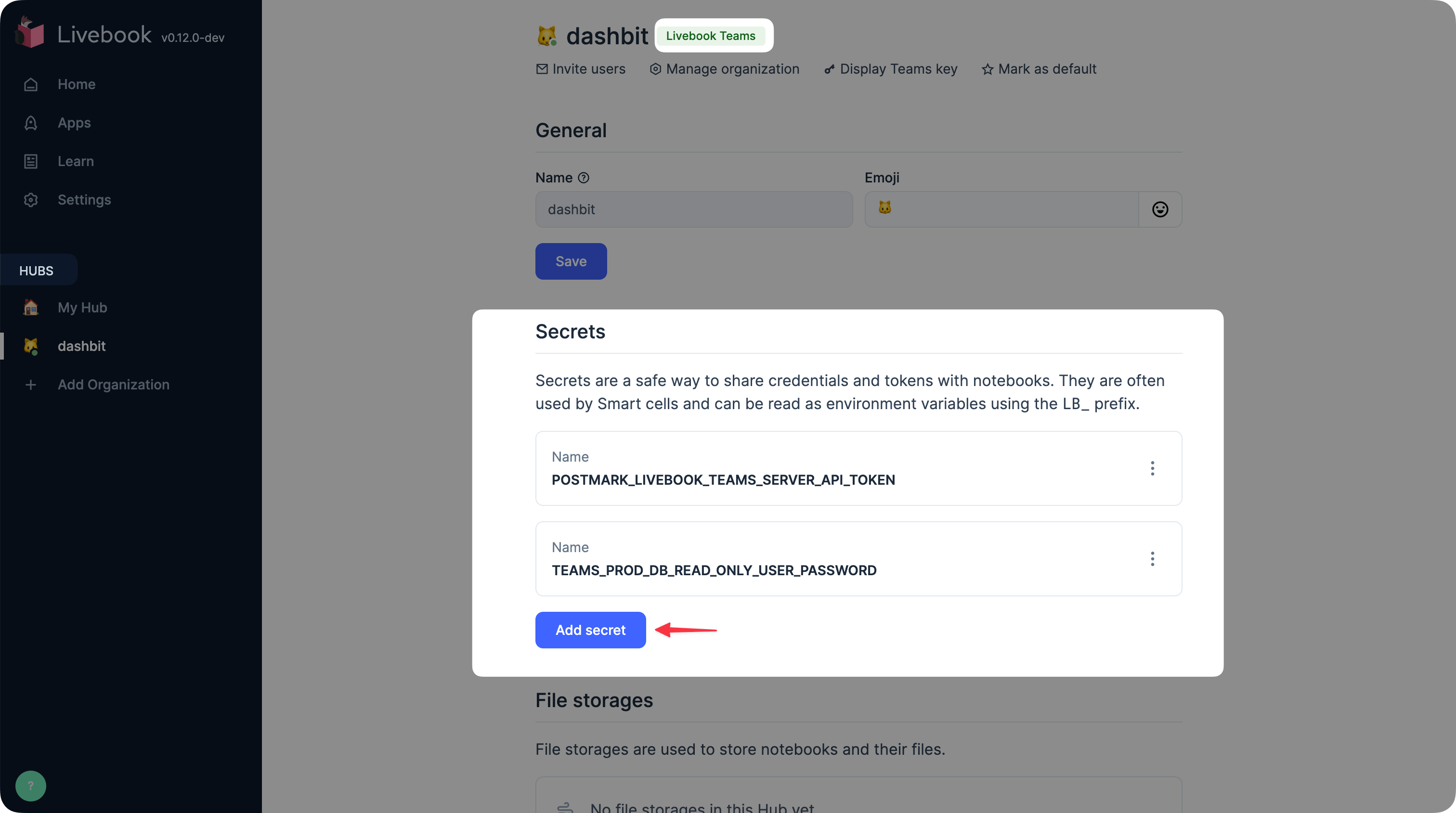Open options menu for TEAMS_PROD_DB_READ_ONLY_USER_PASSWORD secret

(x=1152, y=559)
